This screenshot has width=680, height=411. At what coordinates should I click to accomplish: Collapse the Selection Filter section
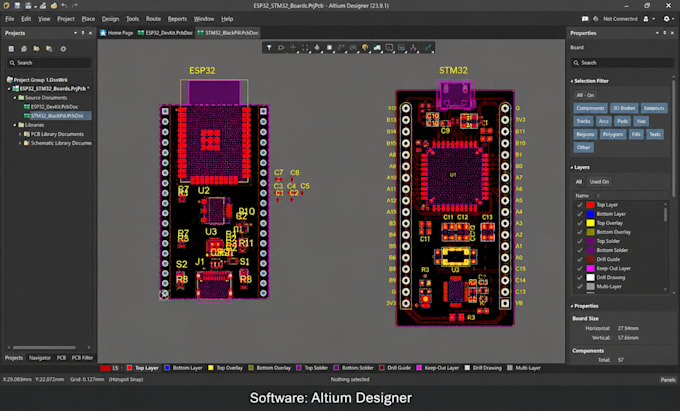(572, 81)
